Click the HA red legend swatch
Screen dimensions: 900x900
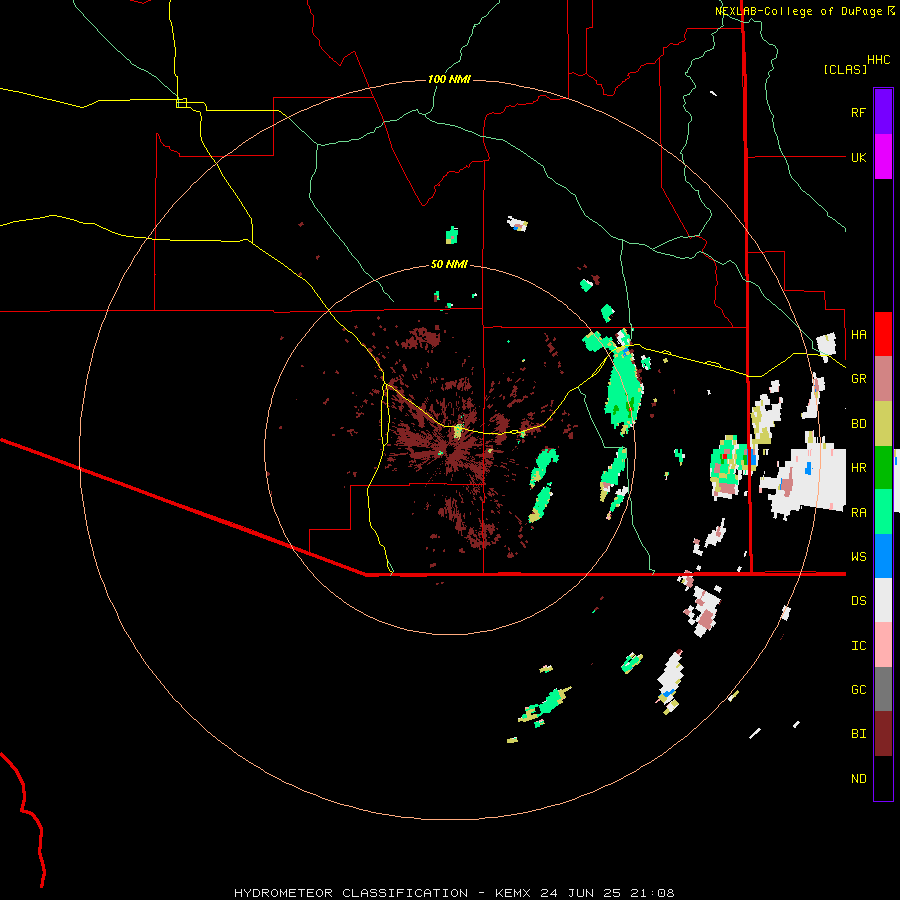tap(883, 334)
